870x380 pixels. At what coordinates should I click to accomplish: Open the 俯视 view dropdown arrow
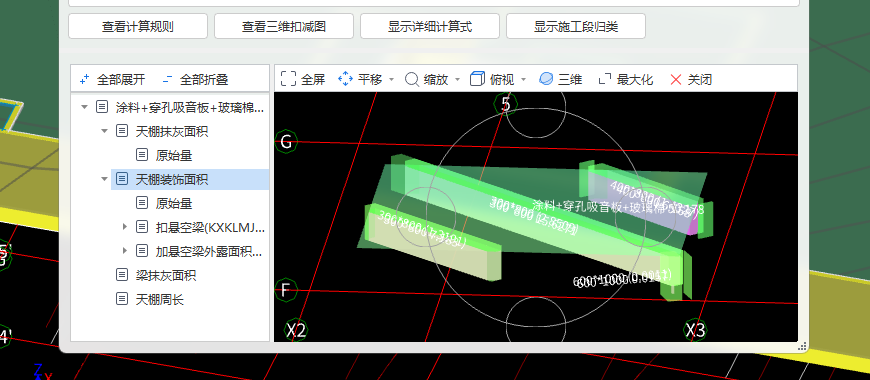pyautogui.click(x=523, y=80)
